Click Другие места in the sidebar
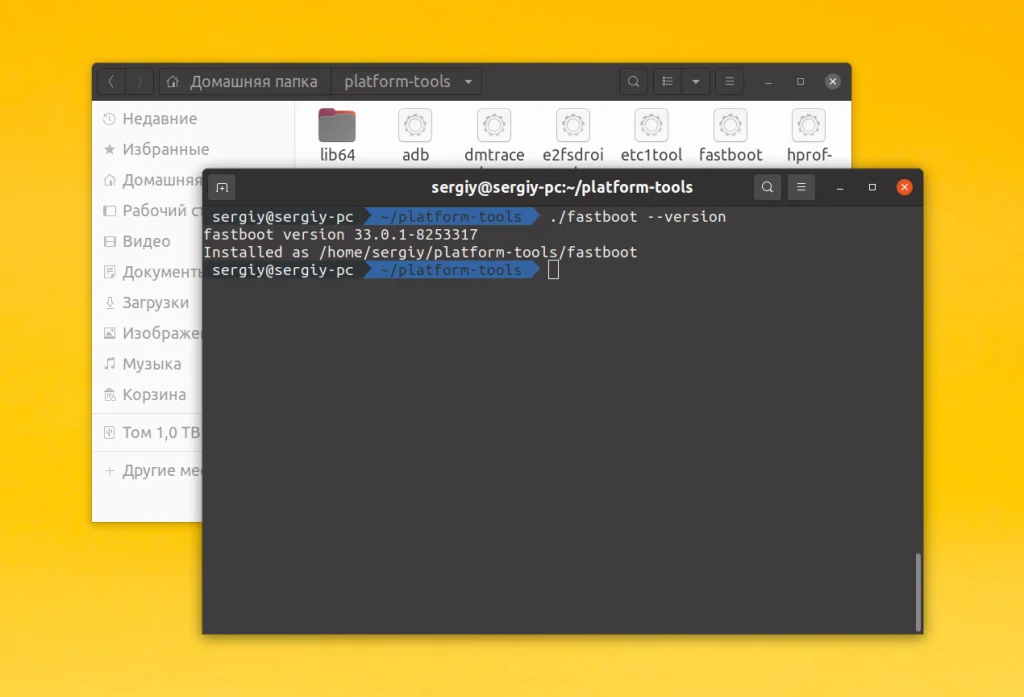 click(x=155, y=470)
